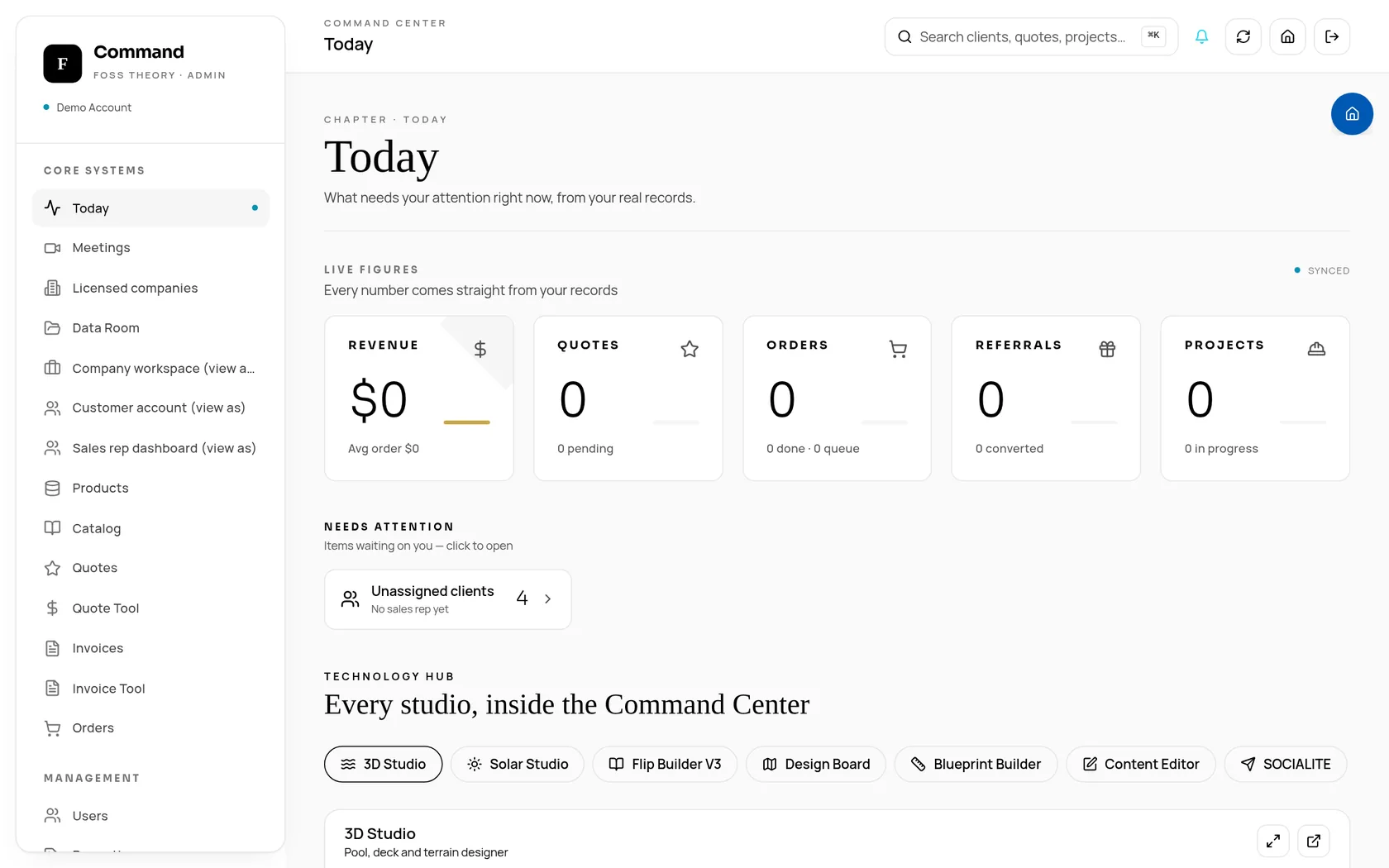Click the building icon beside Licensed companies
The width and height of the screenshot is (1389, 868).
point(52,288)
